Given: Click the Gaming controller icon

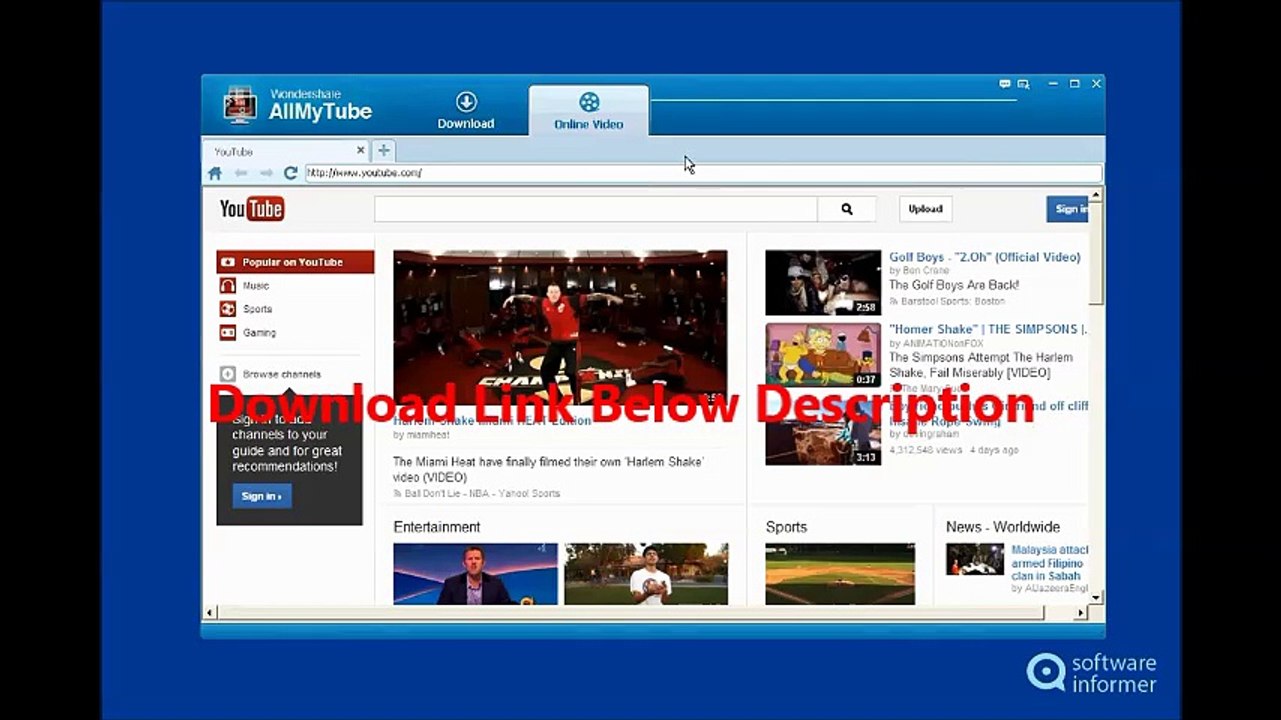Looking at the screenshot, I should [x=228, y=333].
